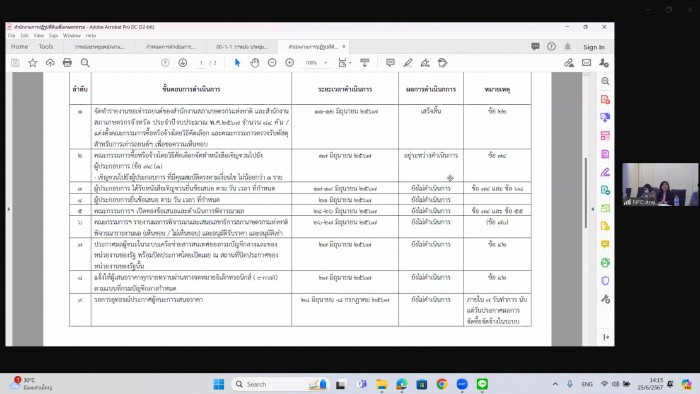This screenshot has height=394, width=700.
Task: Click the Print file icon
Action: (67, 63)
